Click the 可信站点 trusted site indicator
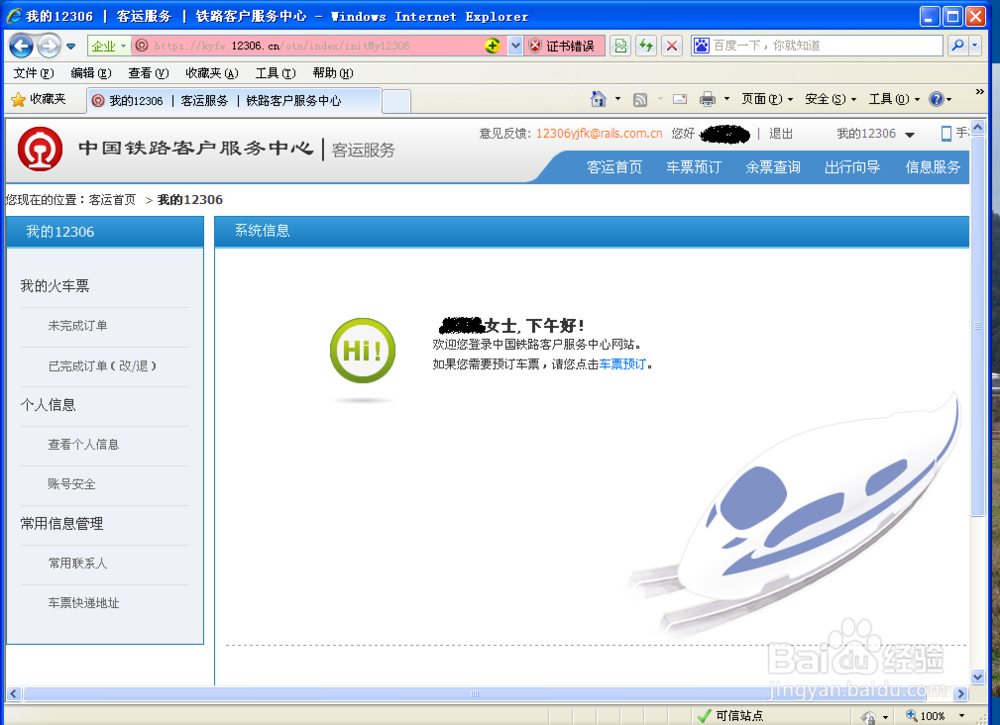The image size is (1000, 725). tap(735, 714)
